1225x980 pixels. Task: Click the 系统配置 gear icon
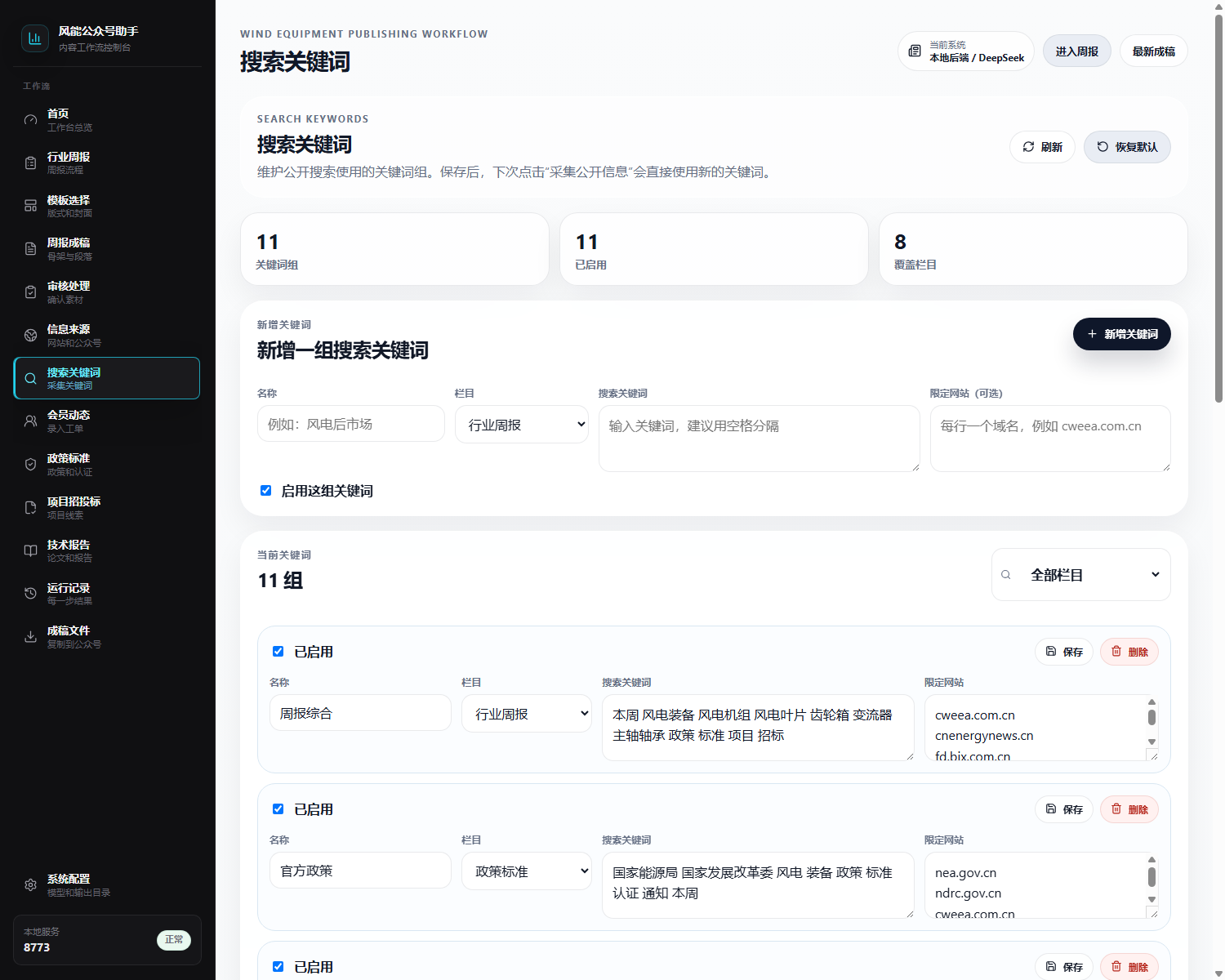click(30, 885)
